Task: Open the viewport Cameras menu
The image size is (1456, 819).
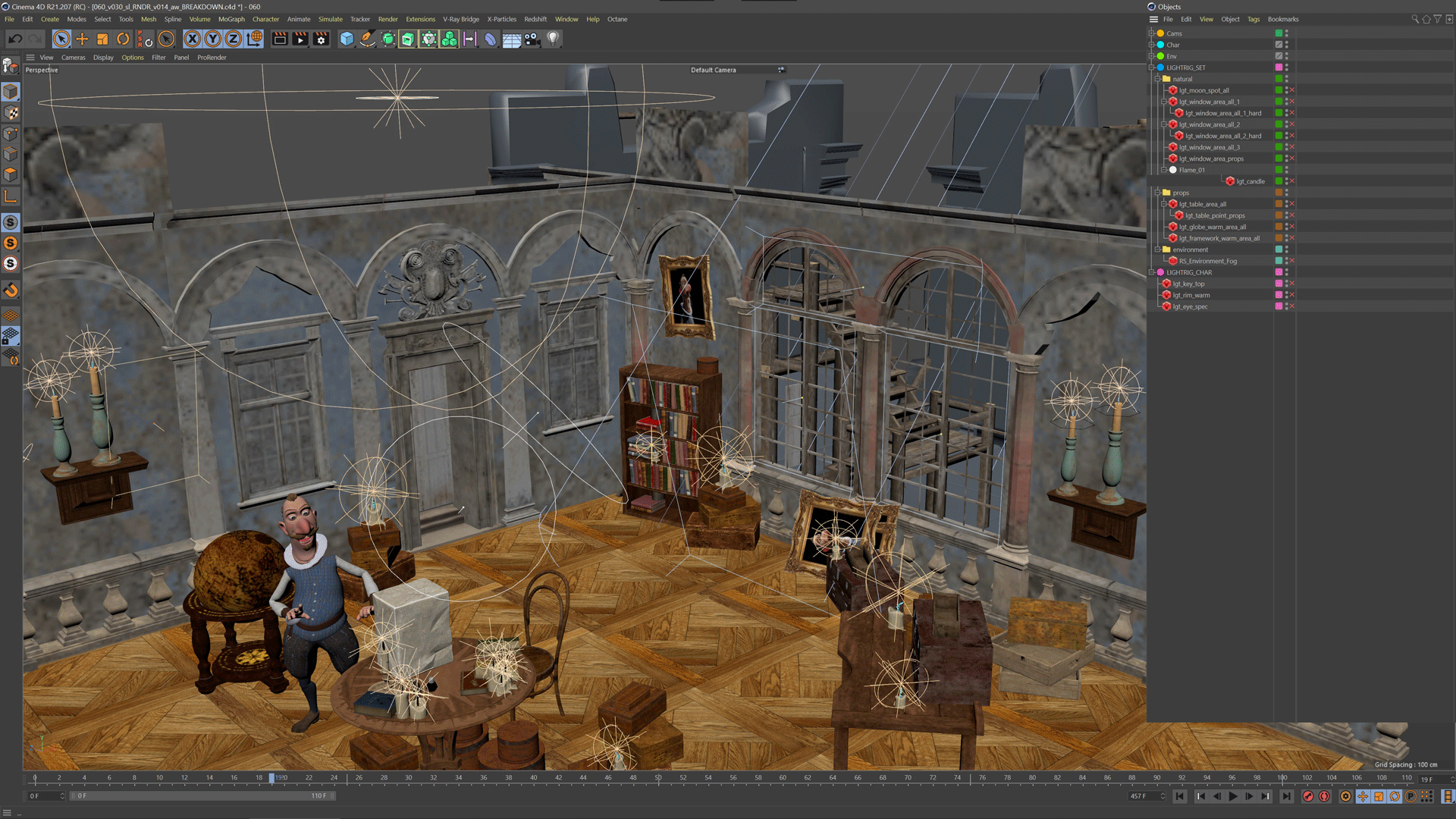Action: 73,58
